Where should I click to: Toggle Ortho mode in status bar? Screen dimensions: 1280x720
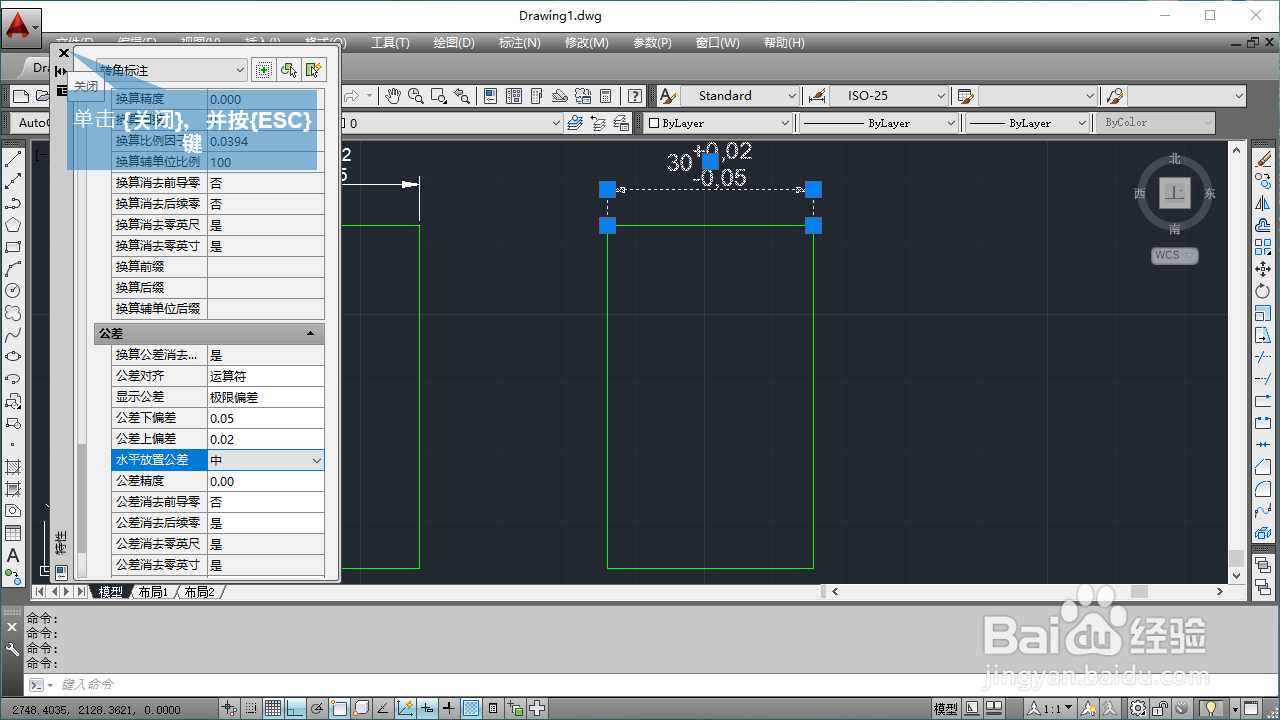[295, 709]
